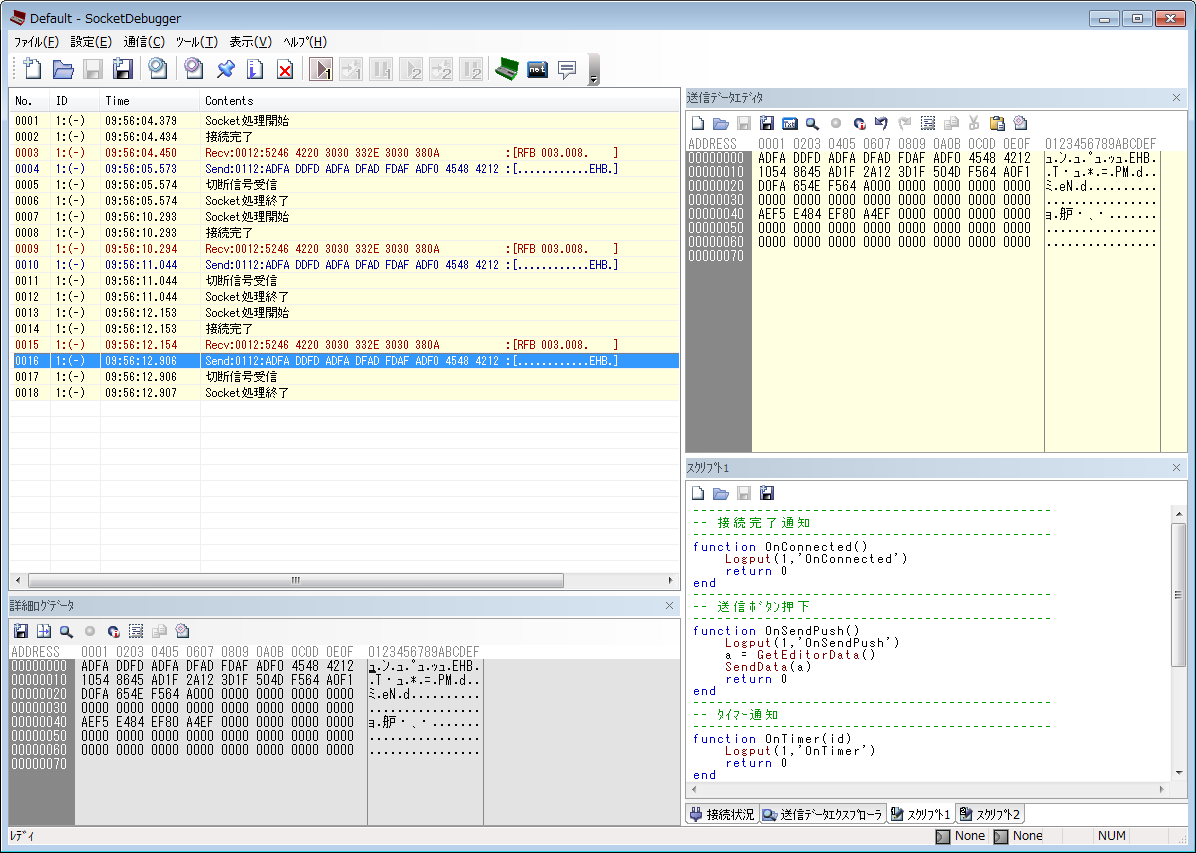This screenshot has height=853, width=1196.
Task: Click the script editor vertical scrollbar up arrow
Action: (1179, 514)
